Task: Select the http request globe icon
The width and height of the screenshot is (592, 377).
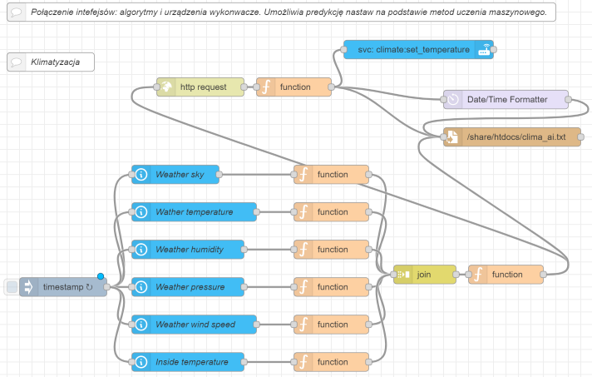Action: pos(166,87)
